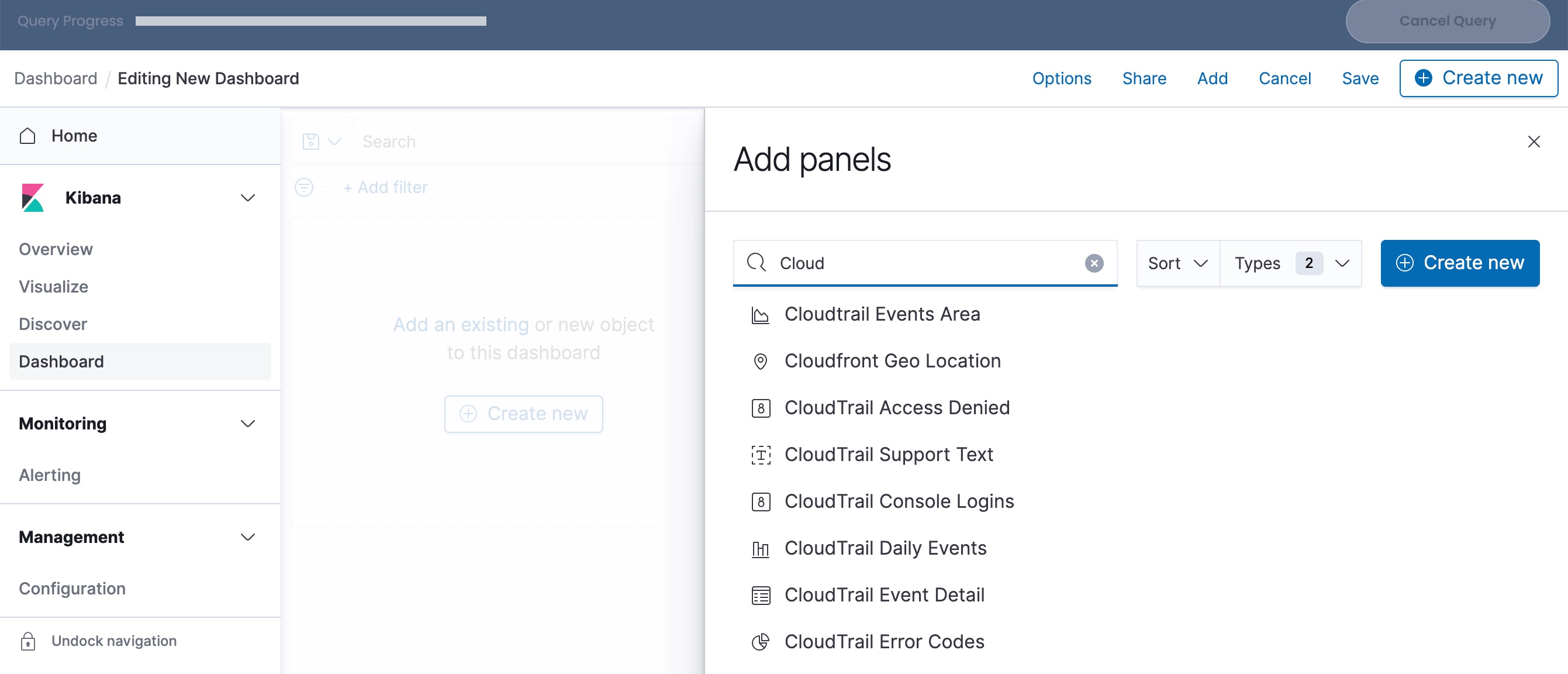Open Overview in Kibana menu
This screenshot has width=1568, height=674.
coord(56,249)
